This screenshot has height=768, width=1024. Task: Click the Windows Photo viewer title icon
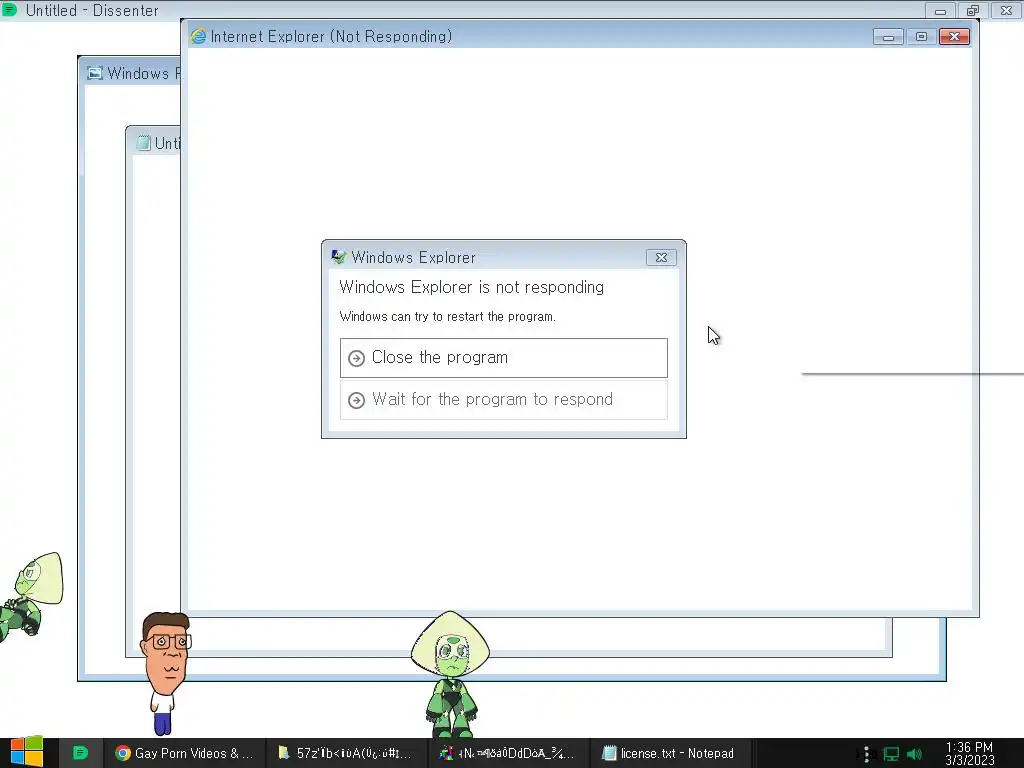click(x=95, y=73)
